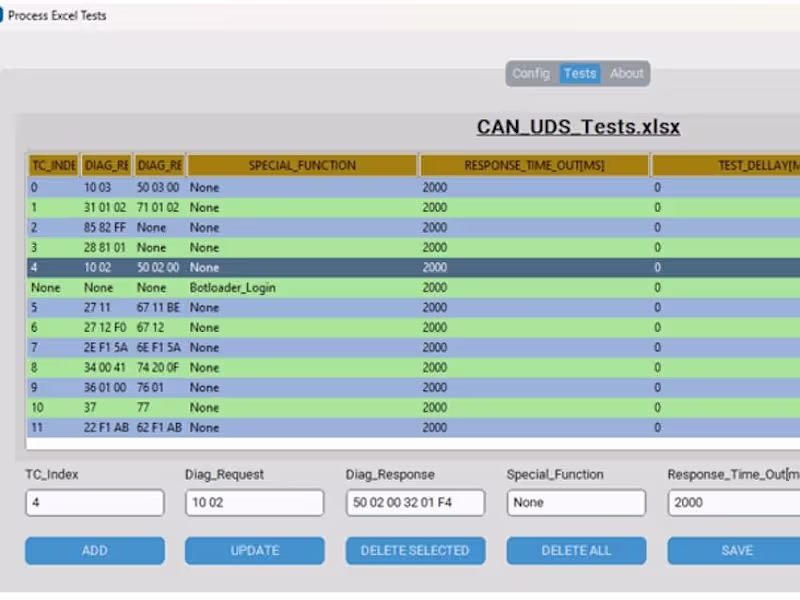
Task: Click inside the TC_Index input field
Action: (x=94, y=502)
